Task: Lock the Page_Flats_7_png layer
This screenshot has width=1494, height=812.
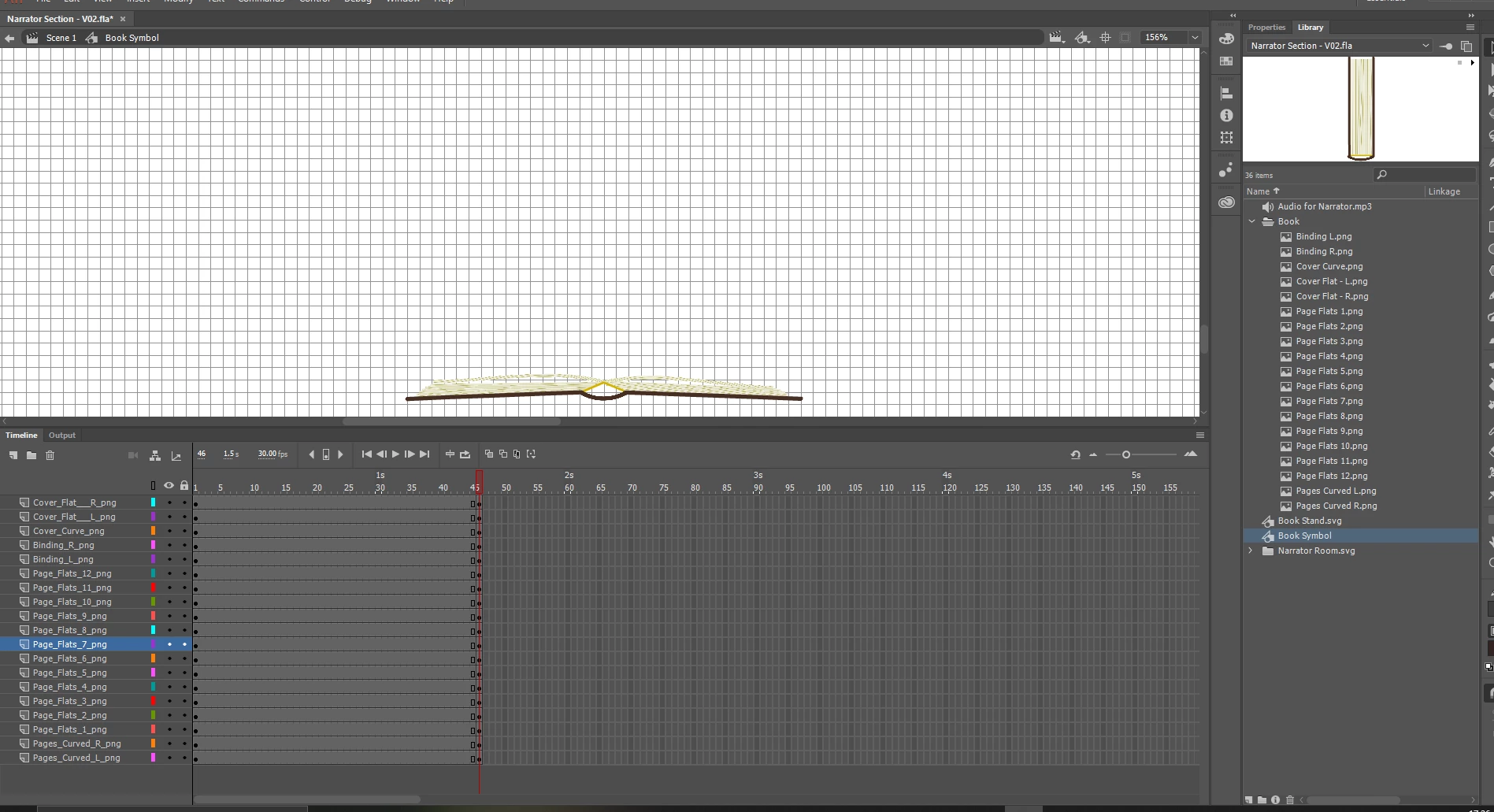Action: [x=185, y=644]
